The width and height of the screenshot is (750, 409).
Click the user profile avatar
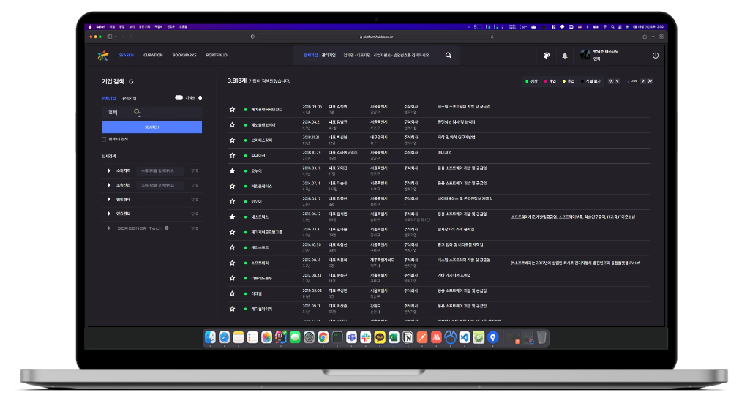pos(584,56)
